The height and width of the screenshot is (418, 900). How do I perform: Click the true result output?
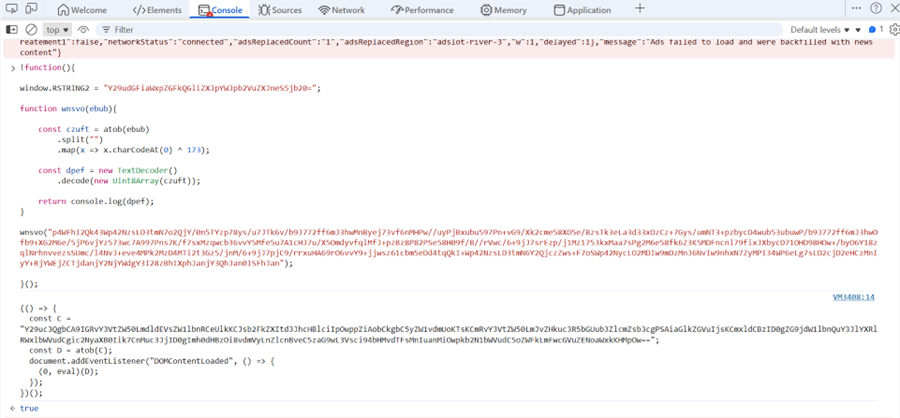tap(29, 408)
